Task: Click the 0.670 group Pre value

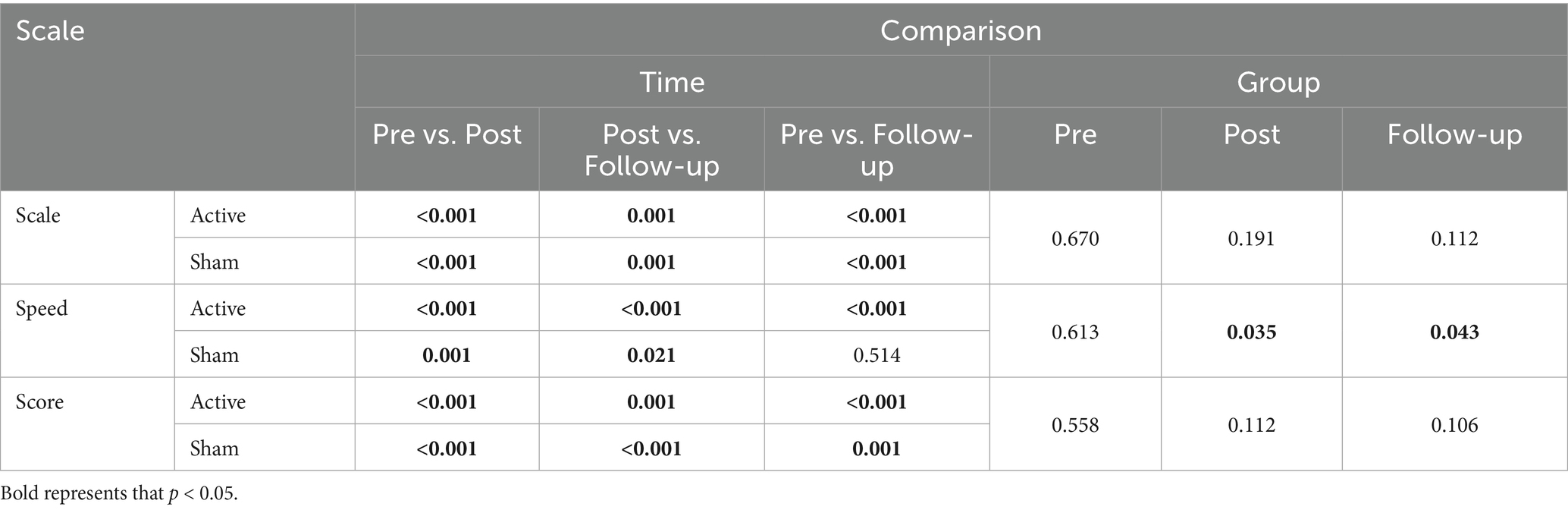Action: coord(1075,239)
